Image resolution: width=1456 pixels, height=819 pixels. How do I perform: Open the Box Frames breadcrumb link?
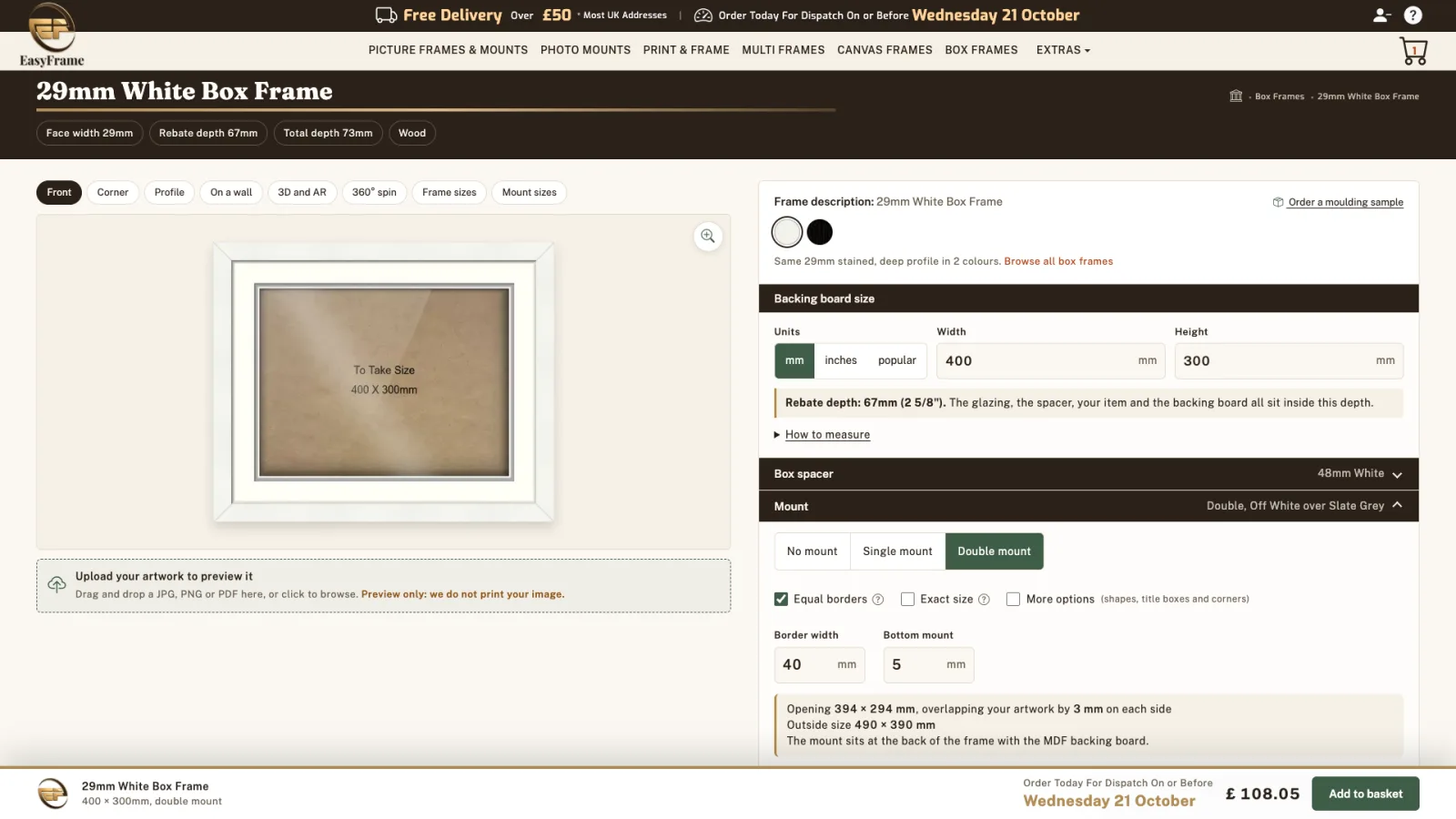(1279, 96)
